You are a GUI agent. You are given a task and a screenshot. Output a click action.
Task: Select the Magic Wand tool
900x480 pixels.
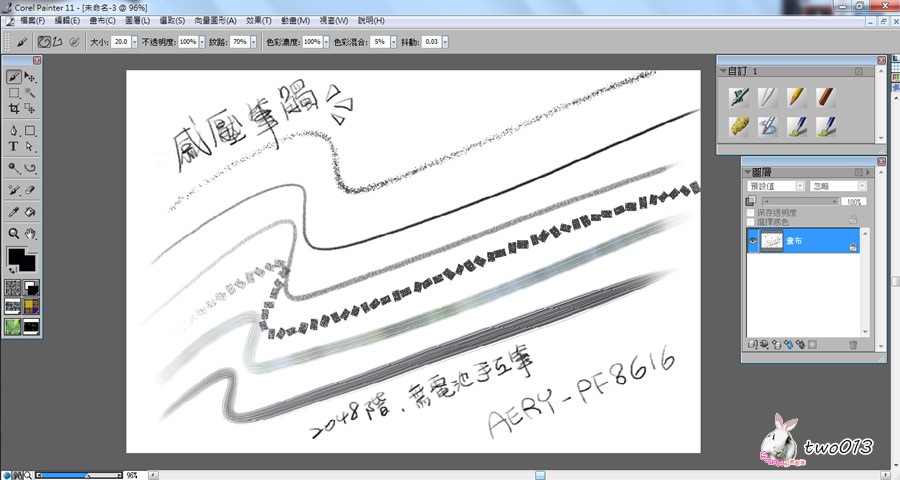click(30, 93)
